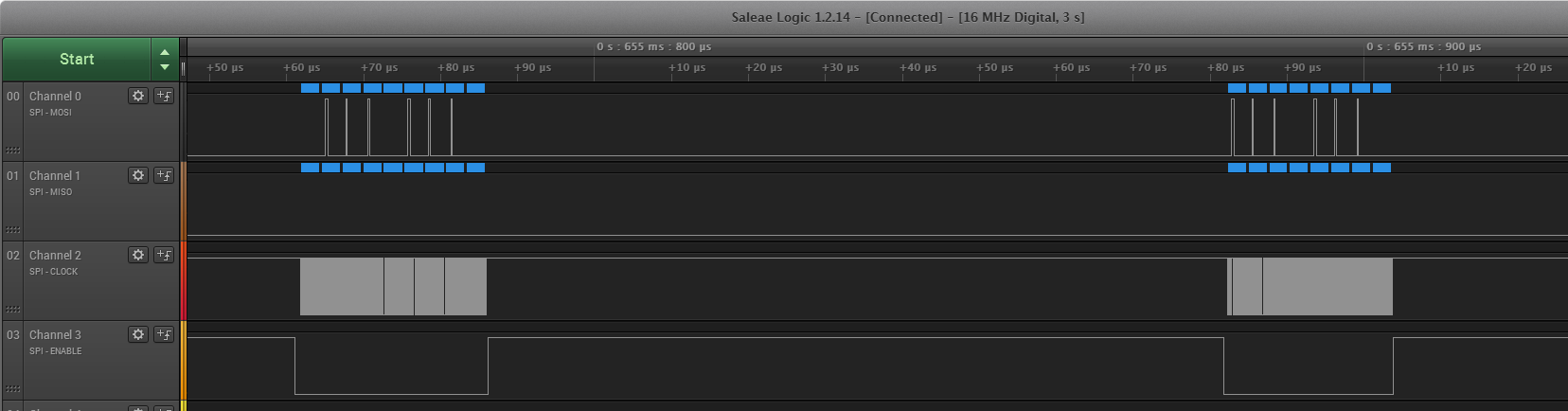1568x411 pixels.
Task: Grab Channel 0 drag handle dots
Action: pyautogui.click(x=12, y=151)
